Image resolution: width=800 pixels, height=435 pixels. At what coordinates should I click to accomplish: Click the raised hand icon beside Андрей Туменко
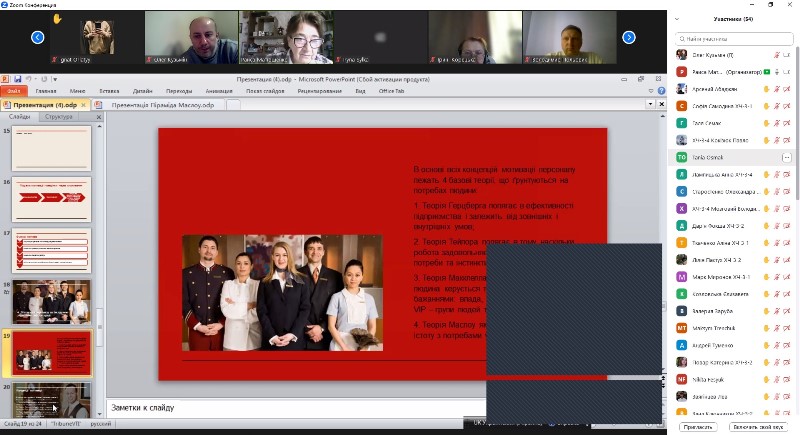pyautogui.click(x=766, y=345)
